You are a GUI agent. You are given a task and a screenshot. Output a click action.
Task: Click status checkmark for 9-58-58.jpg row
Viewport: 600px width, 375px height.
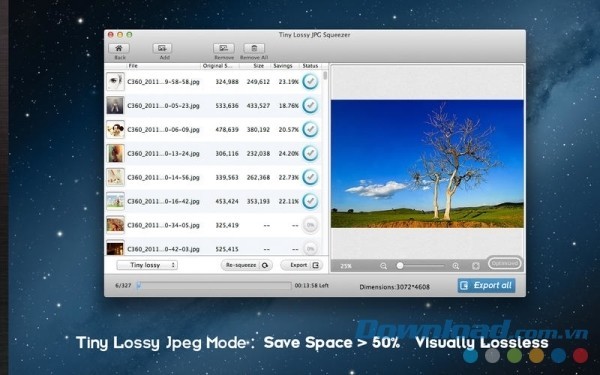(x=310, y=82)
